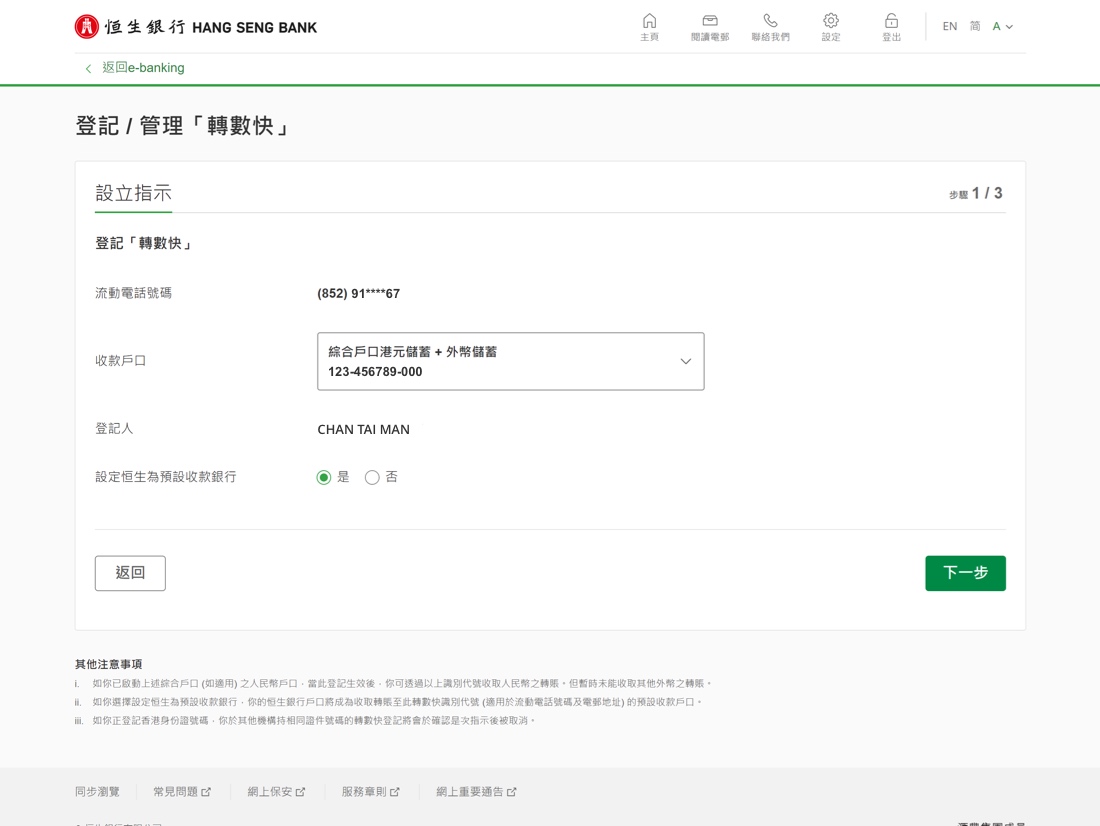Image resolution: width=1100 pixels, height=826 pixels.
Task: Click the 步驟 1 / 3 step indicator
Action: (x=976, y=194)
